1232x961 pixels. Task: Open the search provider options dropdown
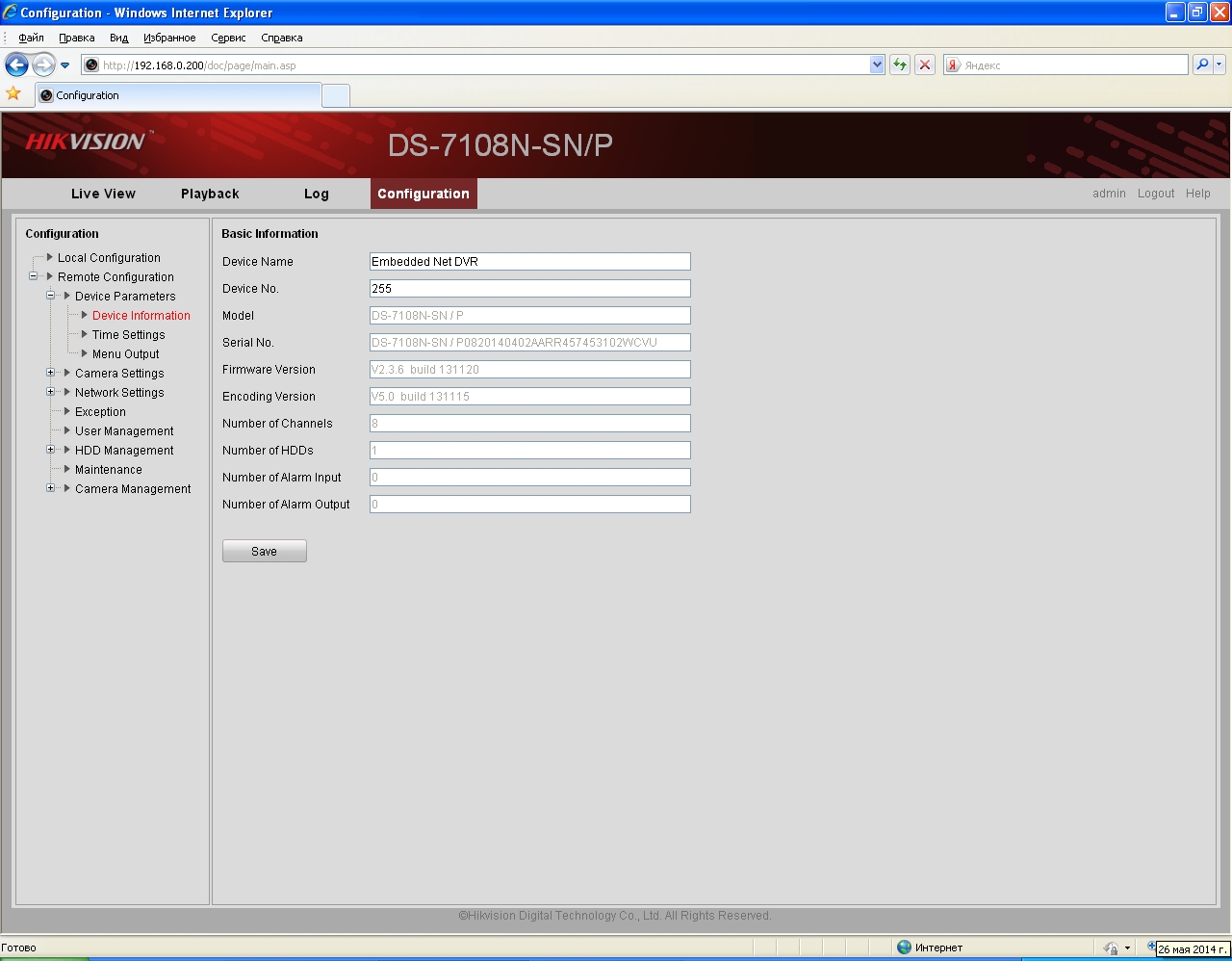1219,65
